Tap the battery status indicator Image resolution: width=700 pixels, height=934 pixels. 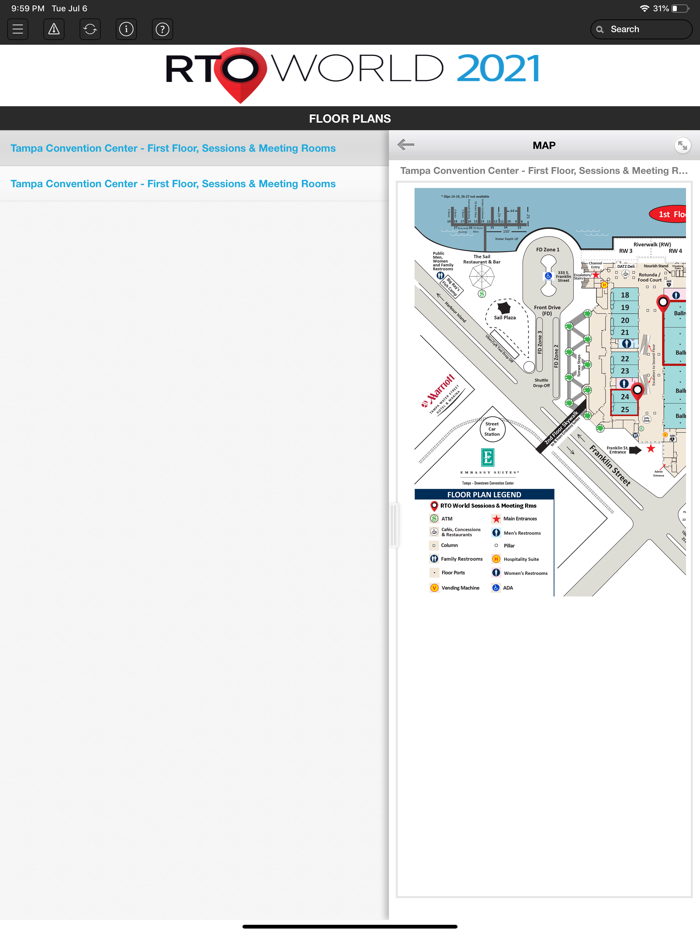680,8
